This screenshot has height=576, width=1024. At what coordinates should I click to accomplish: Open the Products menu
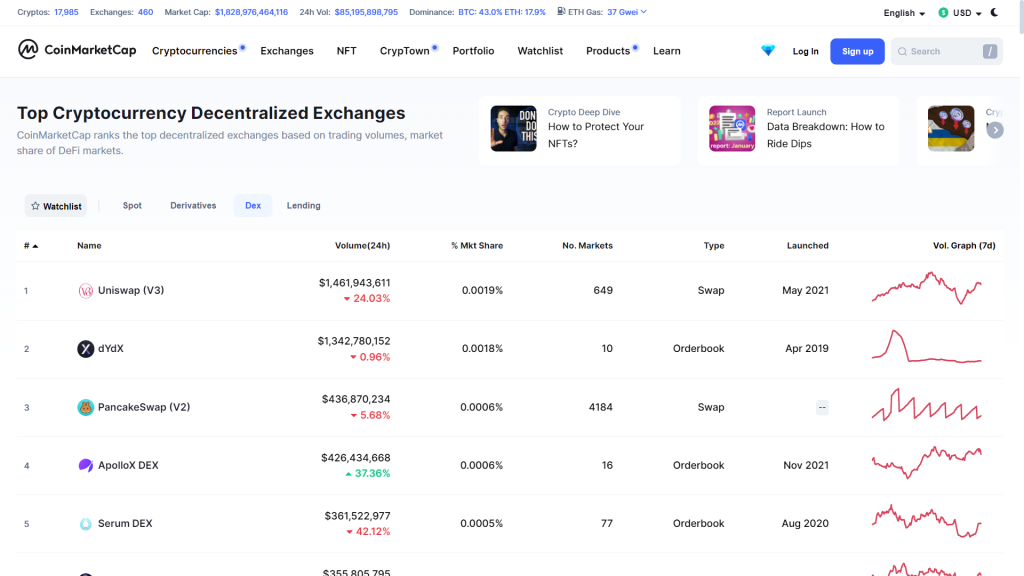[x=608, y=51]
